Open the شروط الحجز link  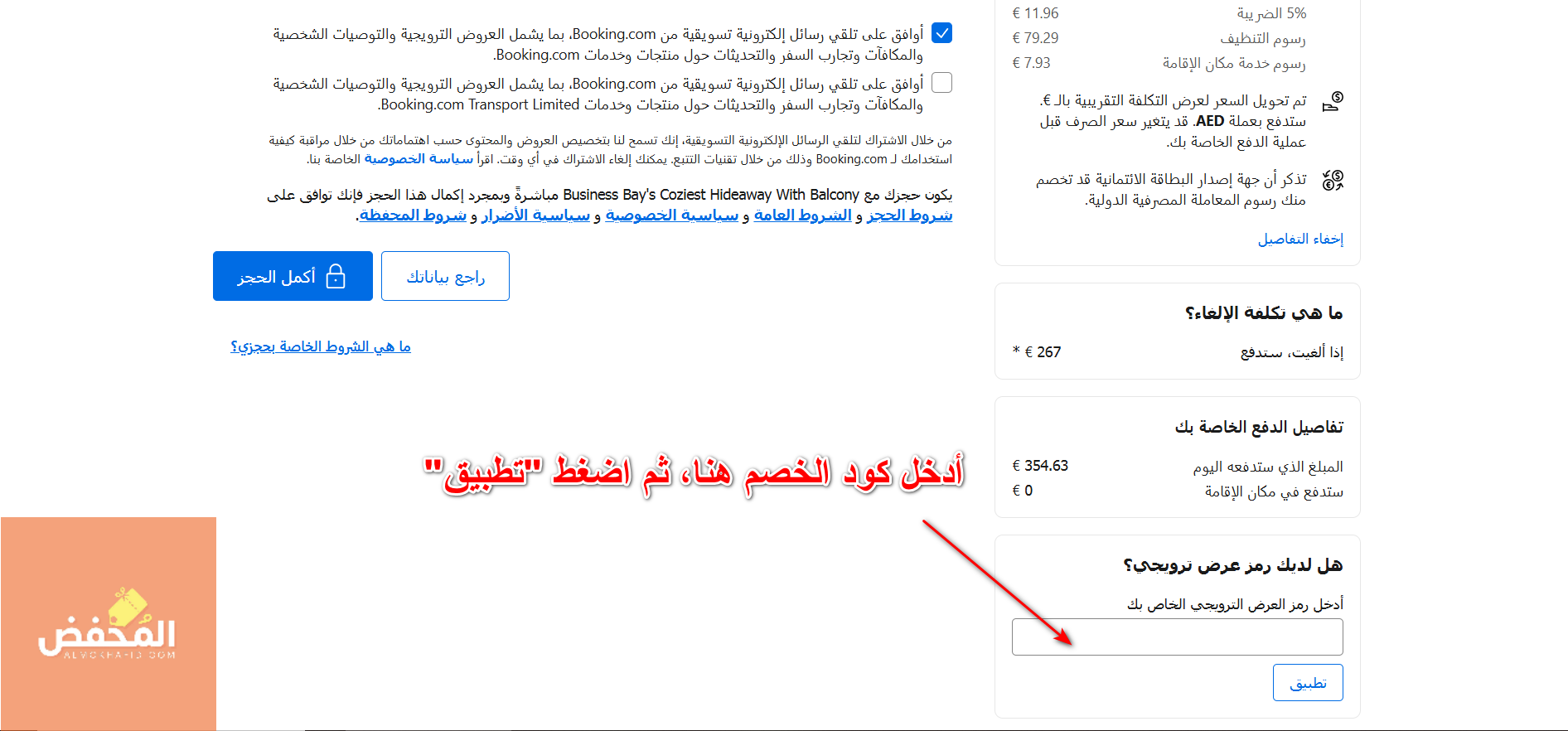click(909, 215)
